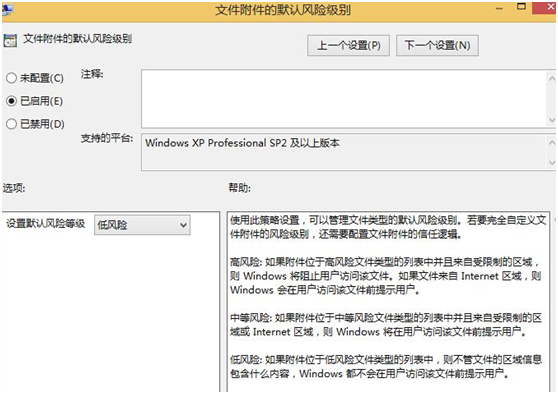The height and width of the screenshot is (394, 558).
Task: Select the 已启用(E) radio button
Action: 11,101
